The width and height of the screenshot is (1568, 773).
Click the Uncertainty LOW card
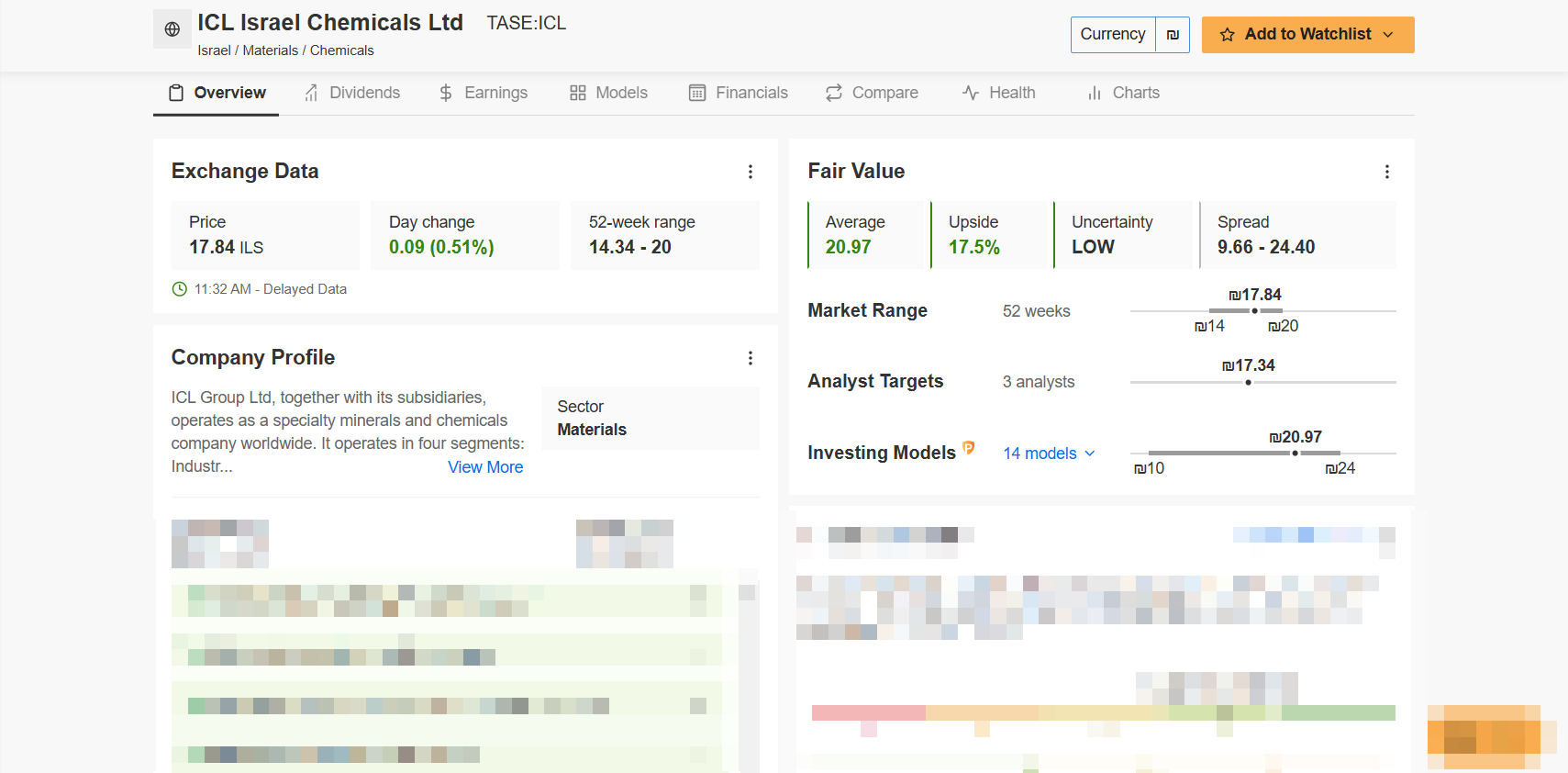click(x=1122, y=235)
